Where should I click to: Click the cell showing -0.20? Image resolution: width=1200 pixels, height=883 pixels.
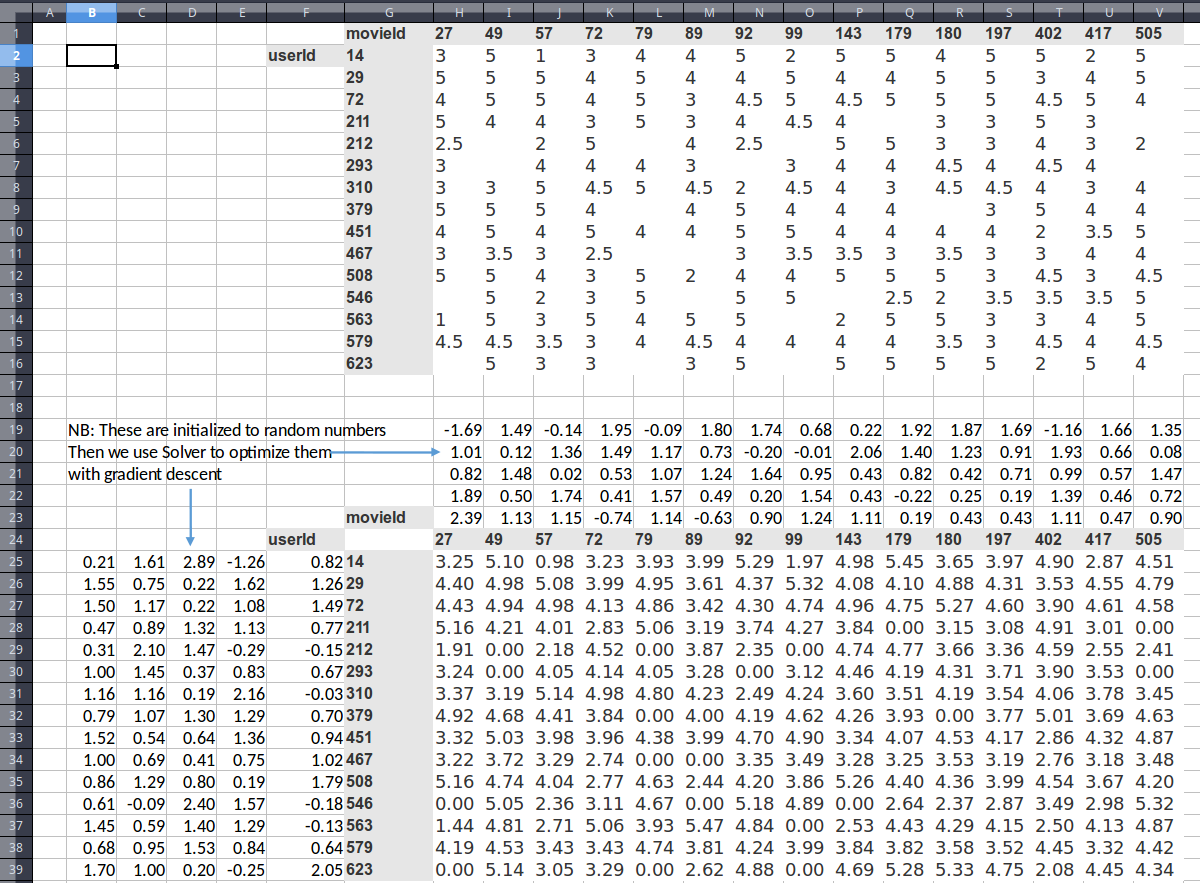coord(759,452)
